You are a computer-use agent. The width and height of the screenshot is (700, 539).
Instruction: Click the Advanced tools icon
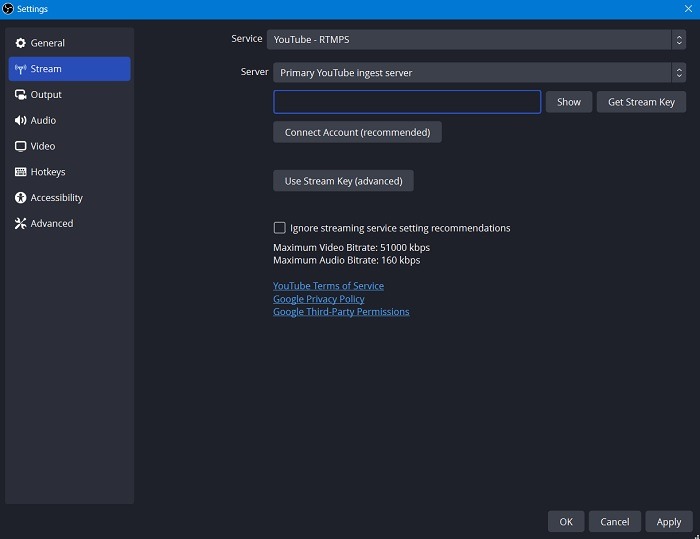coord(21,224)
